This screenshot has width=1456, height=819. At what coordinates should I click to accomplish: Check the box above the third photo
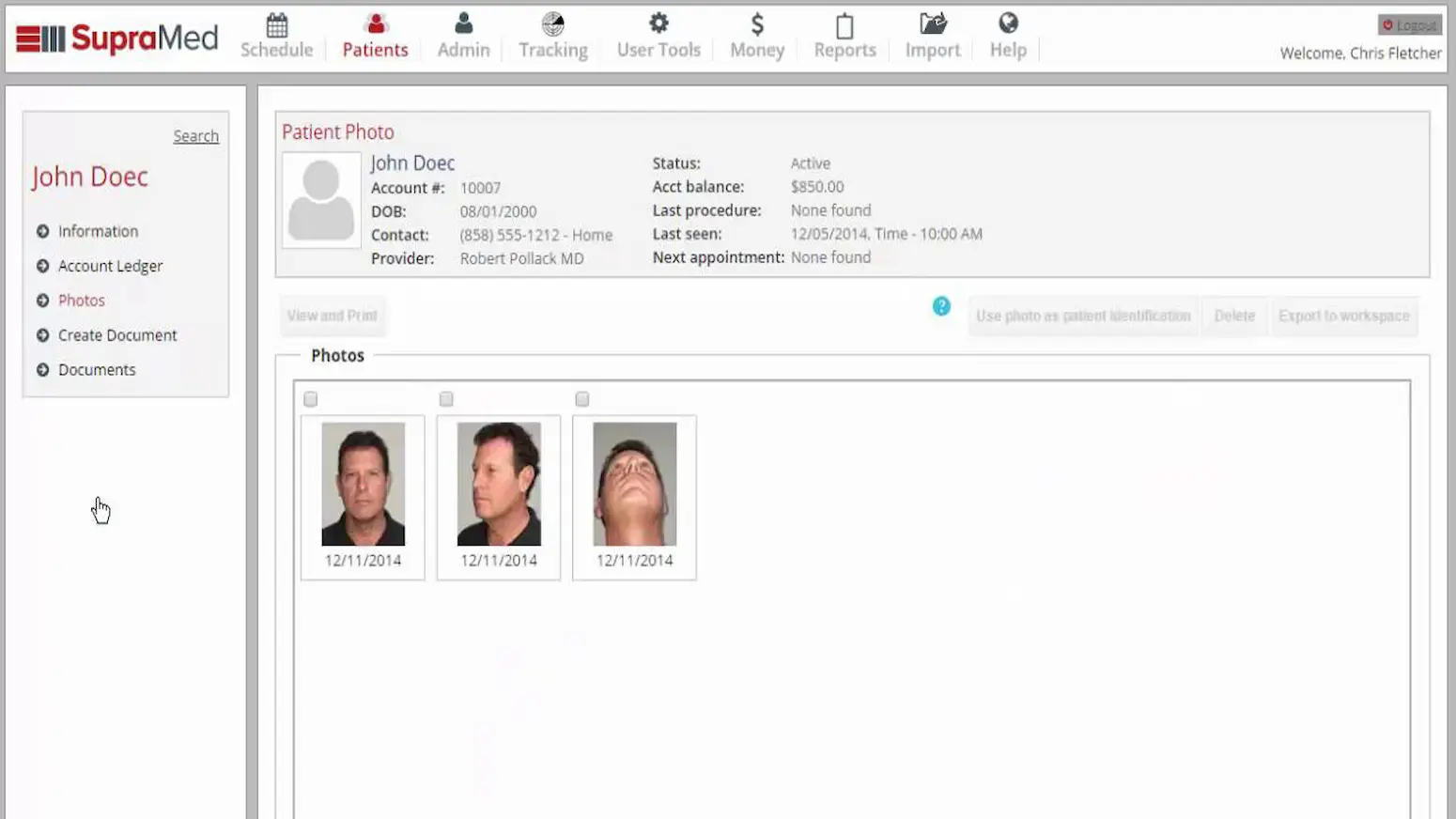(x=581, y=398)
